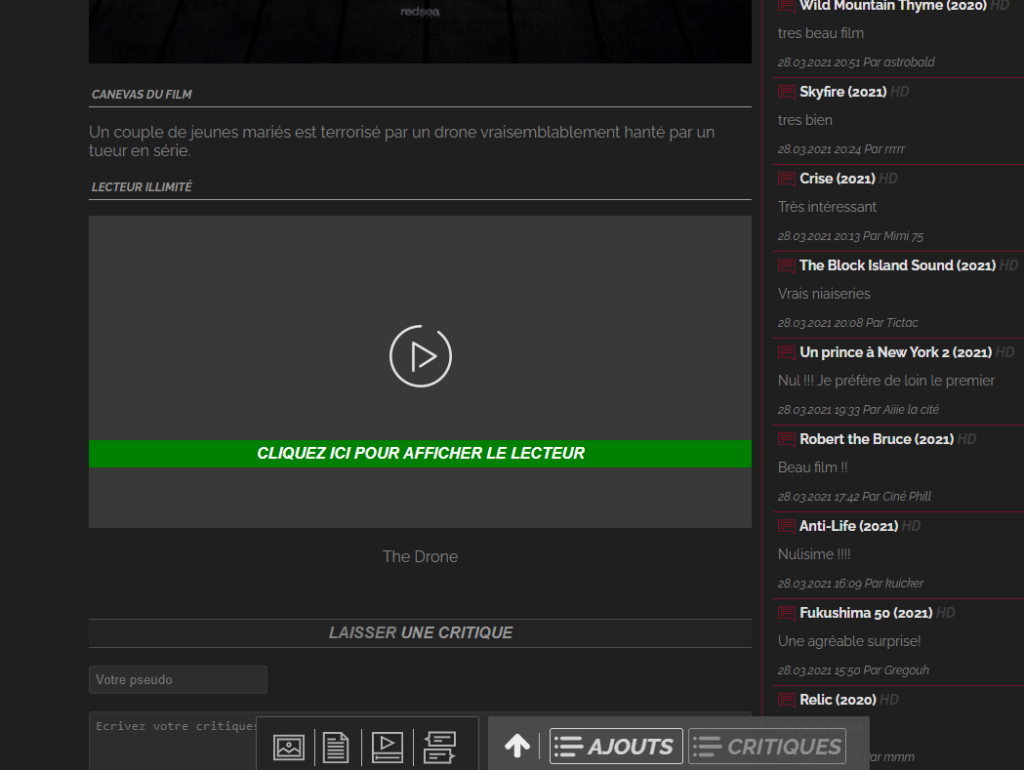Click comment icon beside Un prince à New York 2

[x=786, y=353]
